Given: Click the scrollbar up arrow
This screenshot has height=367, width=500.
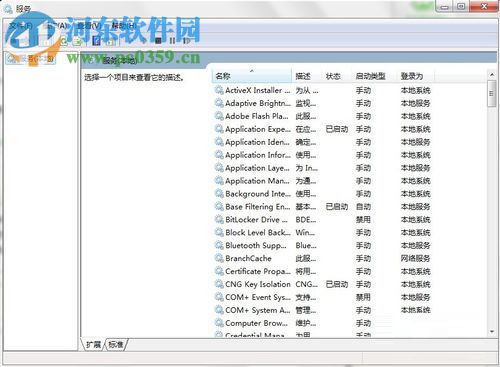Looking at the screenshot, I should point(492,74).
